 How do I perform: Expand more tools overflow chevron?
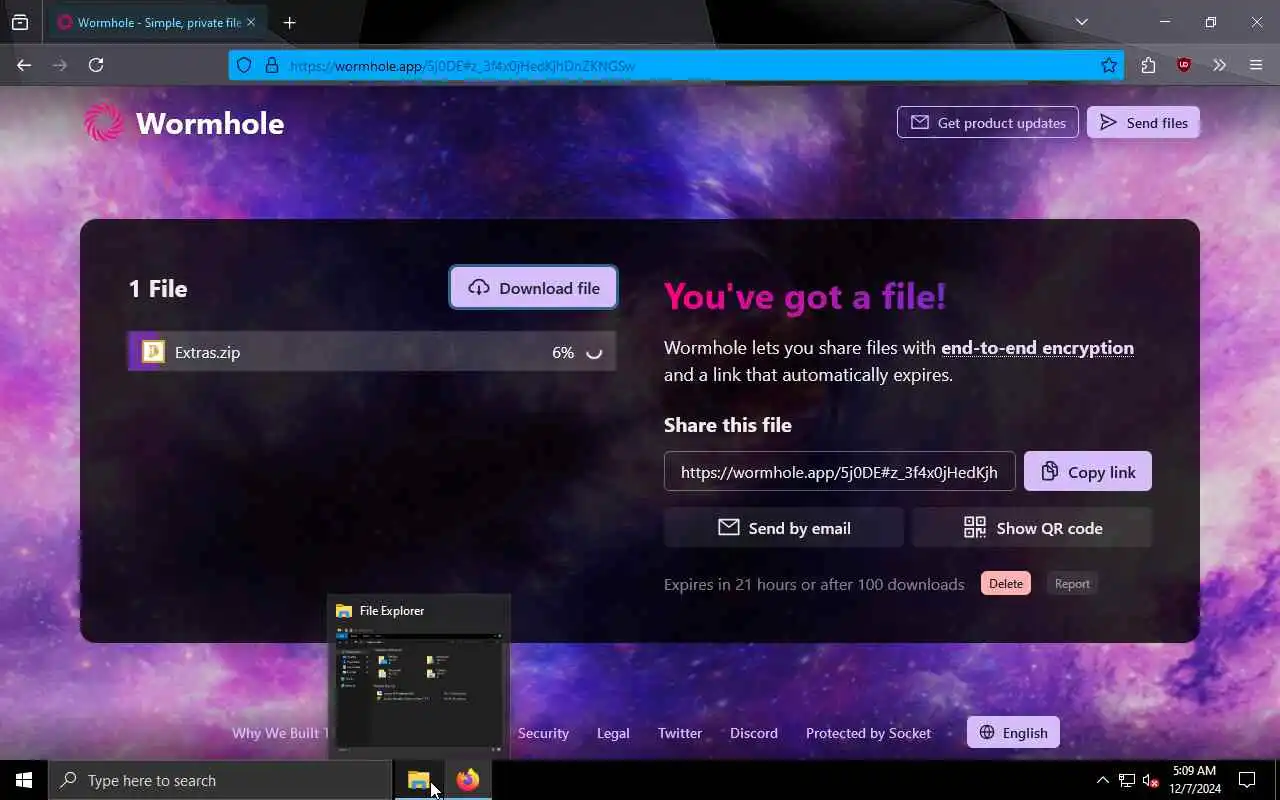[1219, 65]
